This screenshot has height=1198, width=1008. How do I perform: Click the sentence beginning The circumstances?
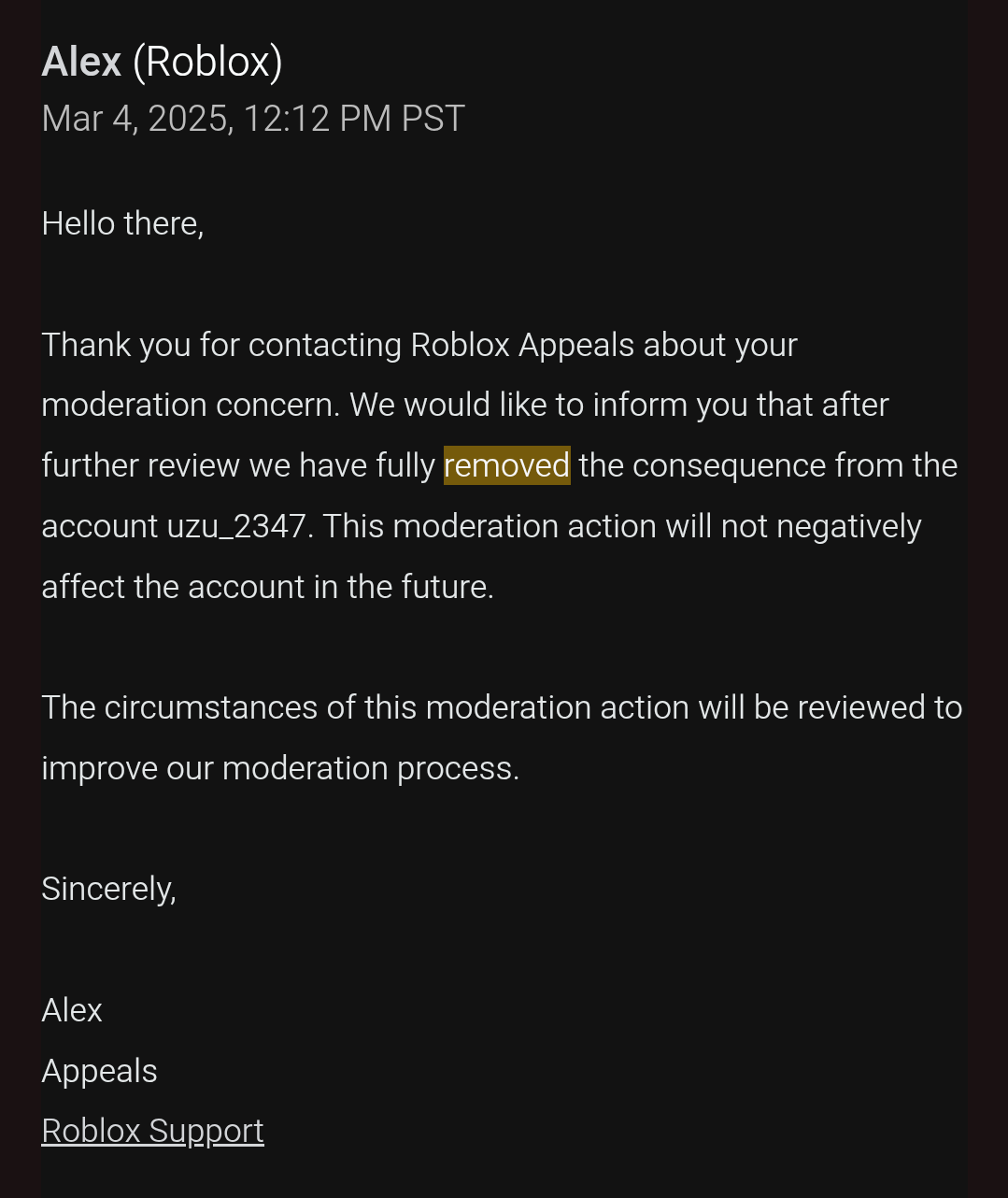coord(502,737)
